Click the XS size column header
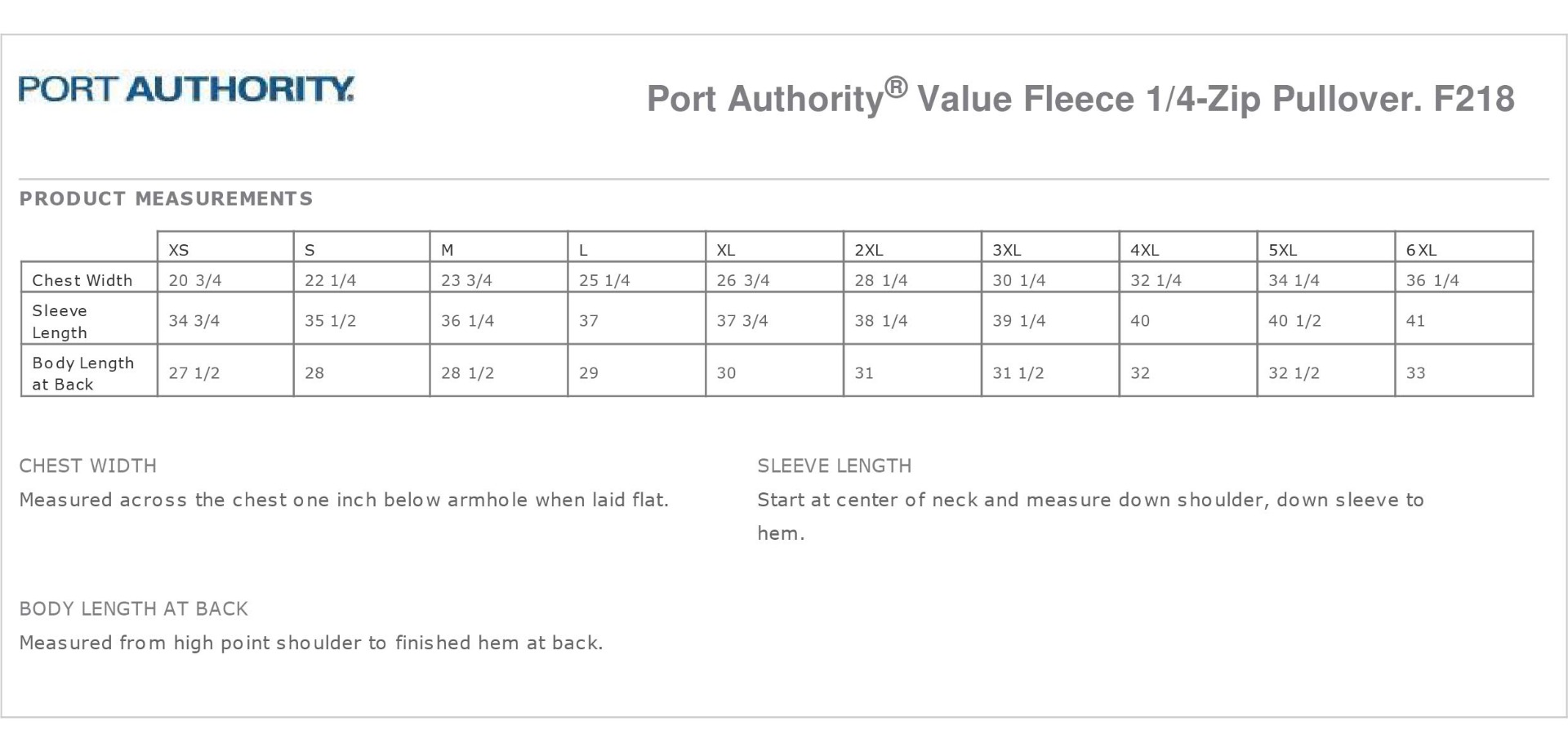The width and height of the screenshot is (1568, 735). (x=179, y=250)
